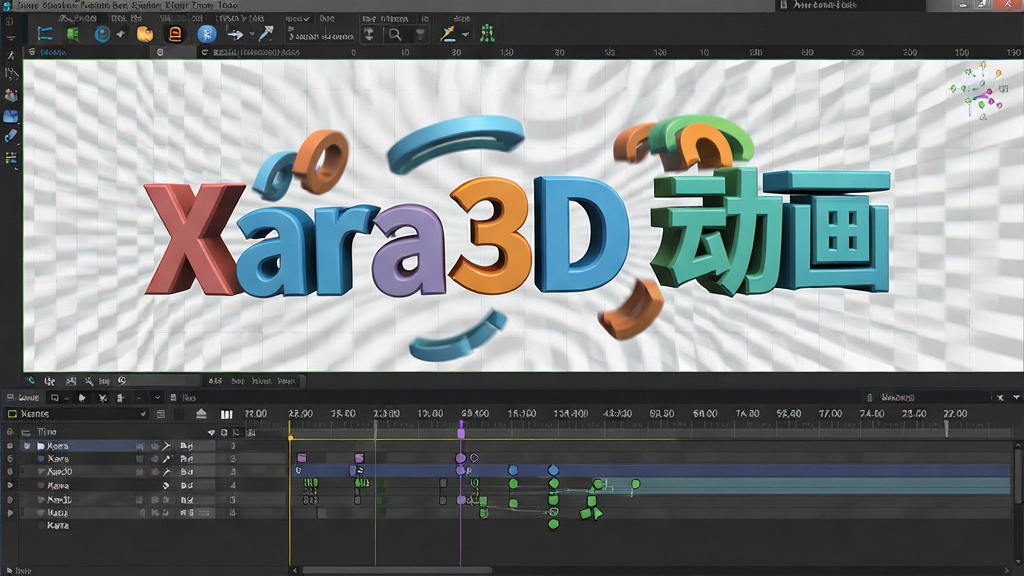The image size is (1024, 576).
Task: Click the funnel filter icon beside the magnifier
Action: (x=420, y=35)
